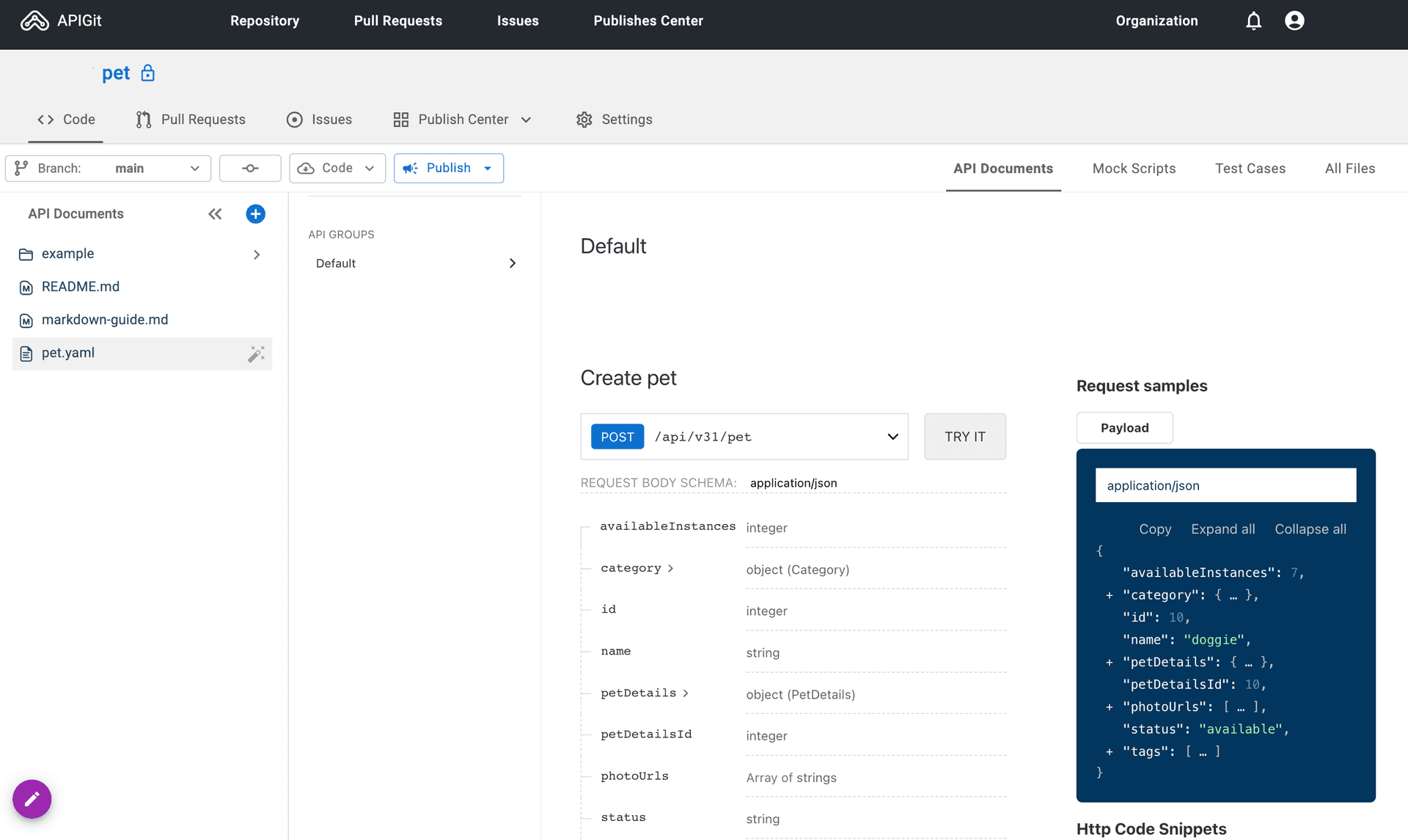This screenshot has width=1408, height=840.
Task: Collapse the API Documents sidebar panel
Action: [215, 214]
